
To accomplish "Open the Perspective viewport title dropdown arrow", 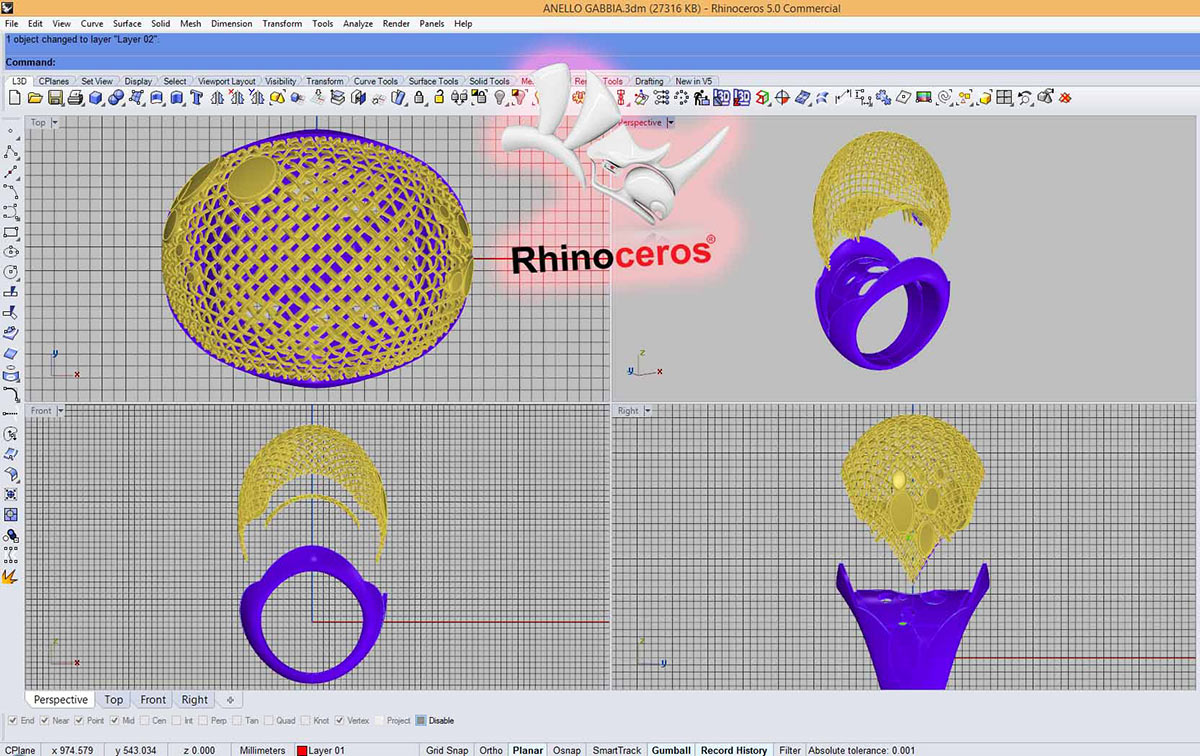I will pyautogui.click(x=671, y=123).
